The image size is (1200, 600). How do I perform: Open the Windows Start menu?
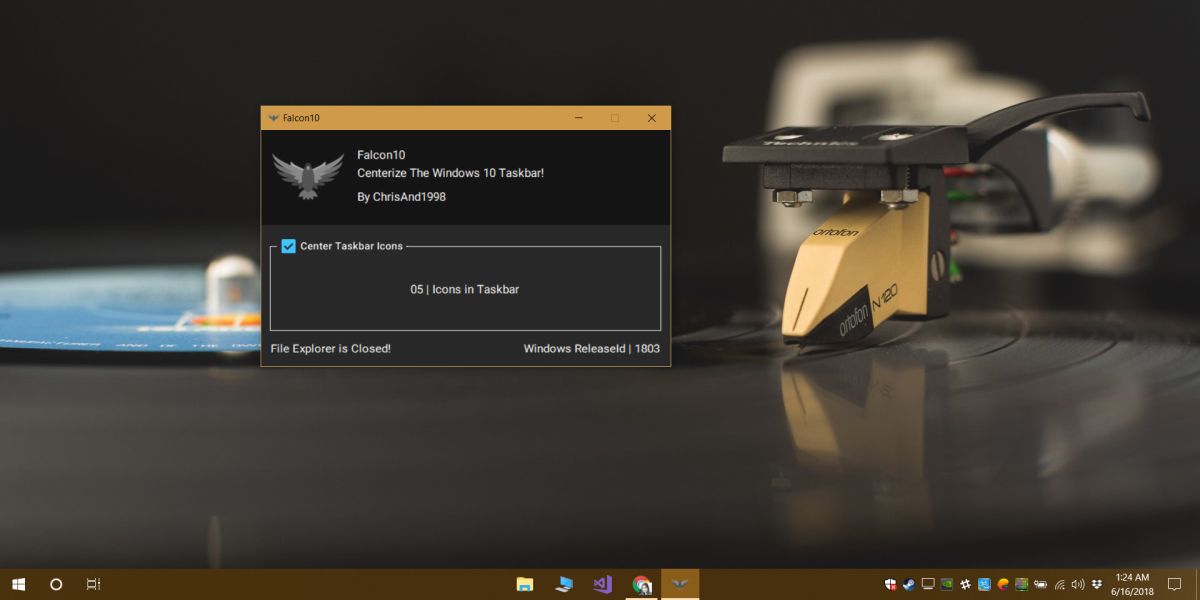coord(18,584)
